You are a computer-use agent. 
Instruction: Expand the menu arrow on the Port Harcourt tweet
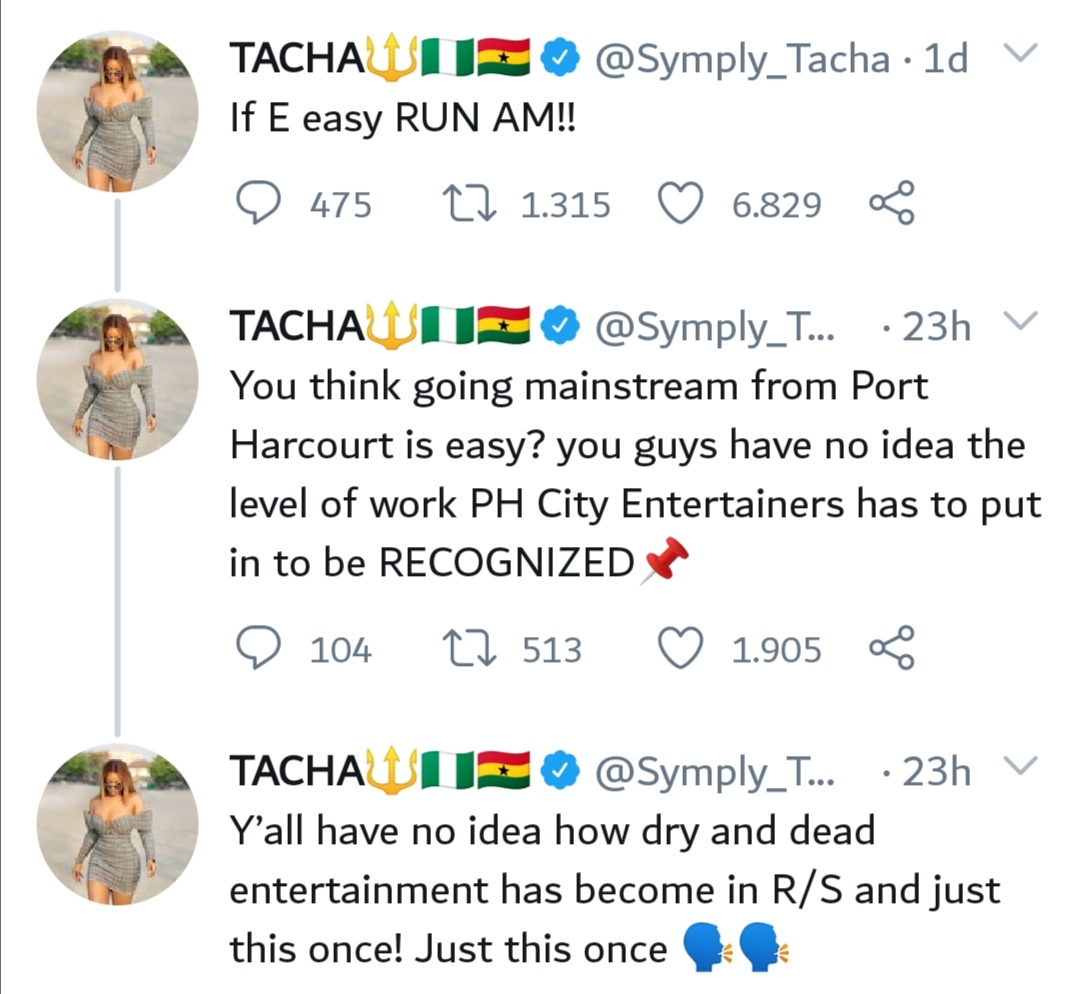[1019, 323]
